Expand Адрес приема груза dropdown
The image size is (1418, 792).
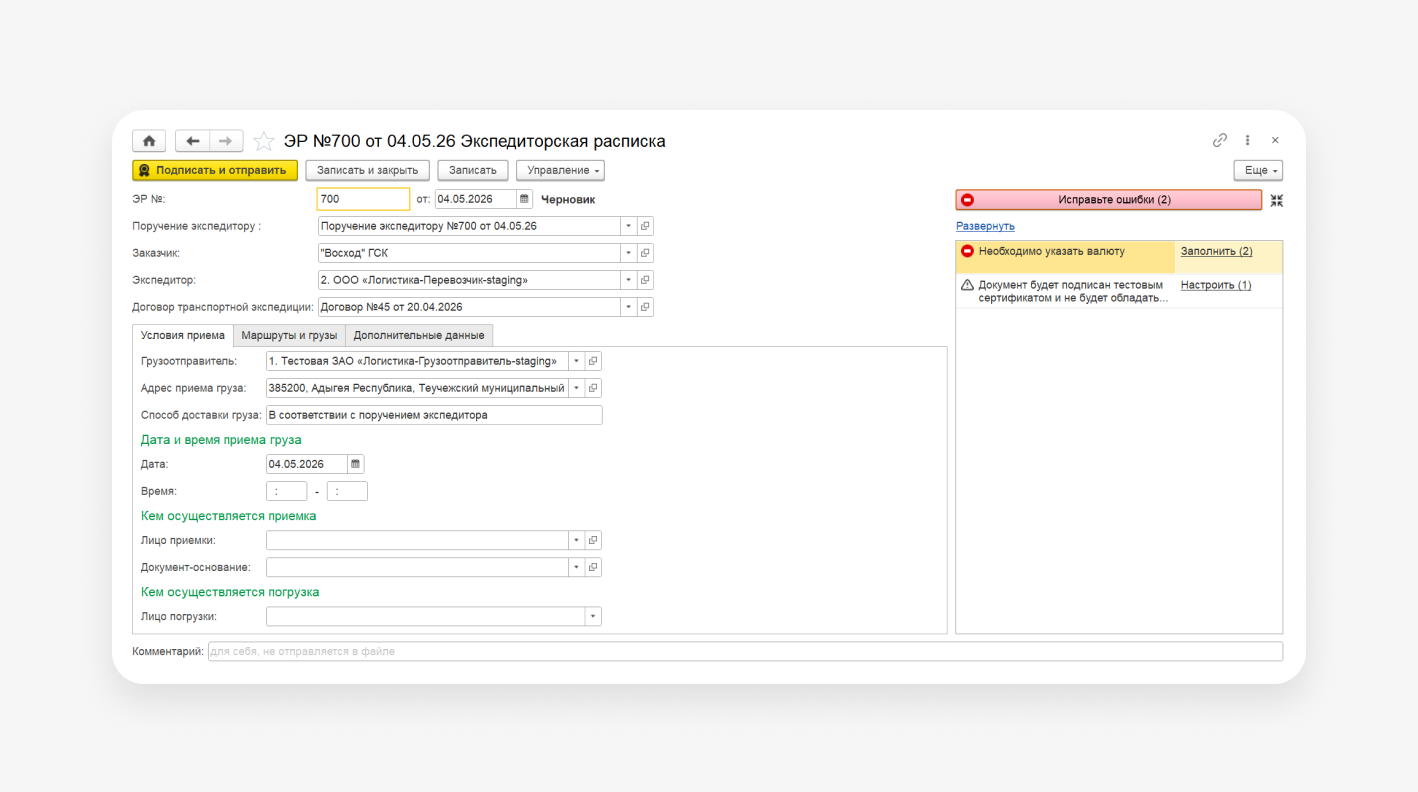click(576, 388)
